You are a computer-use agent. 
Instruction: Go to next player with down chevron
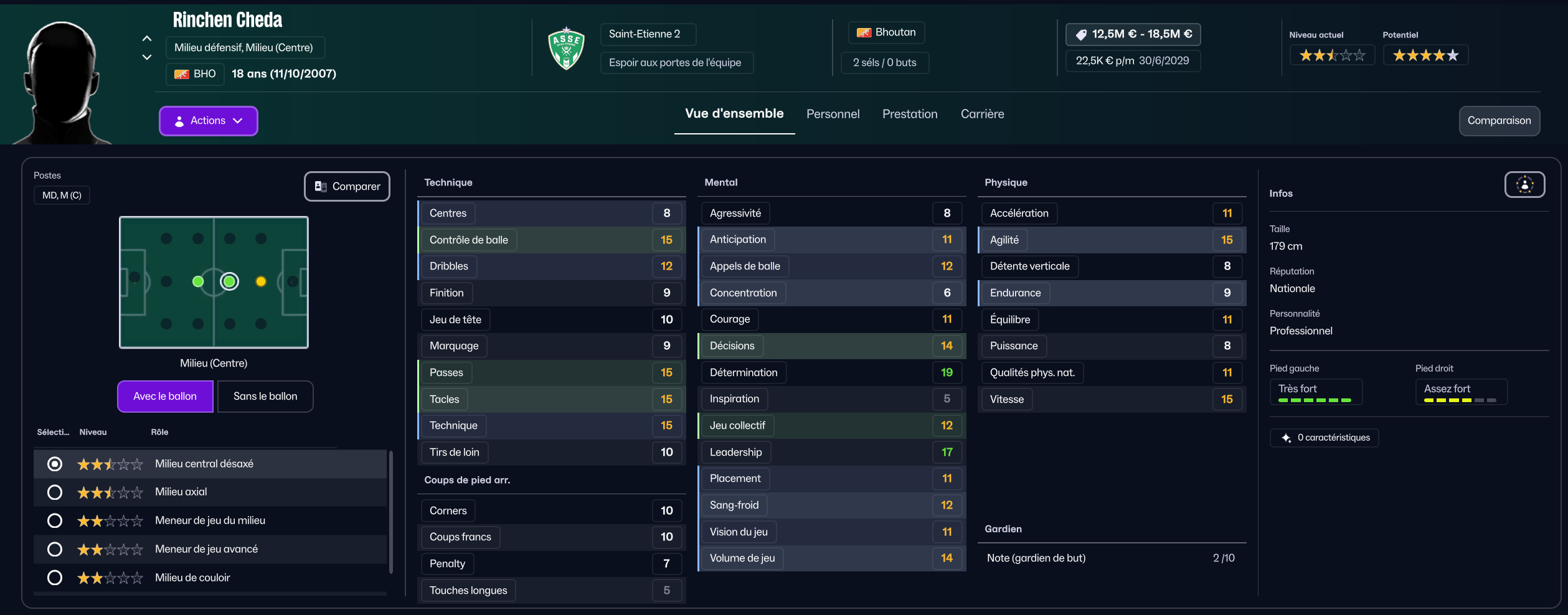point(147,57)
